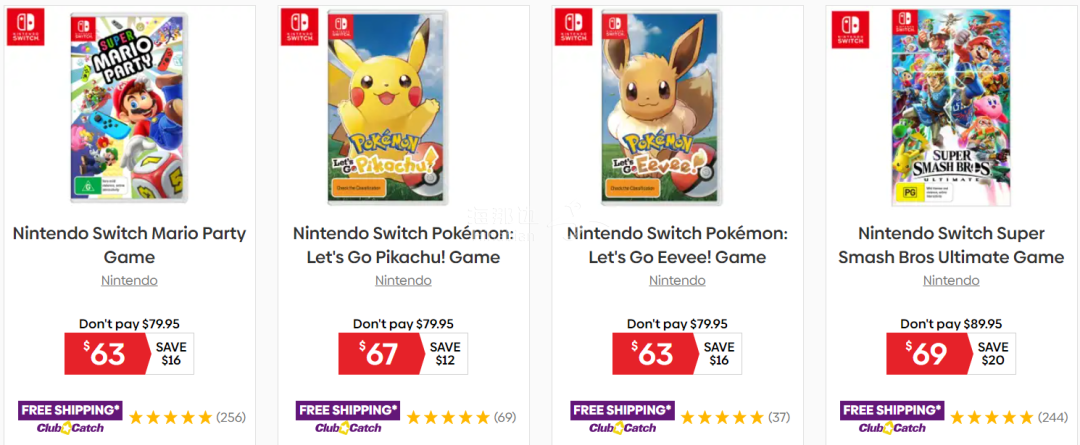
Task: Open Nintendo Switch Mario Party Game title link
Action: pyautogui.click(x=129, y=245)
